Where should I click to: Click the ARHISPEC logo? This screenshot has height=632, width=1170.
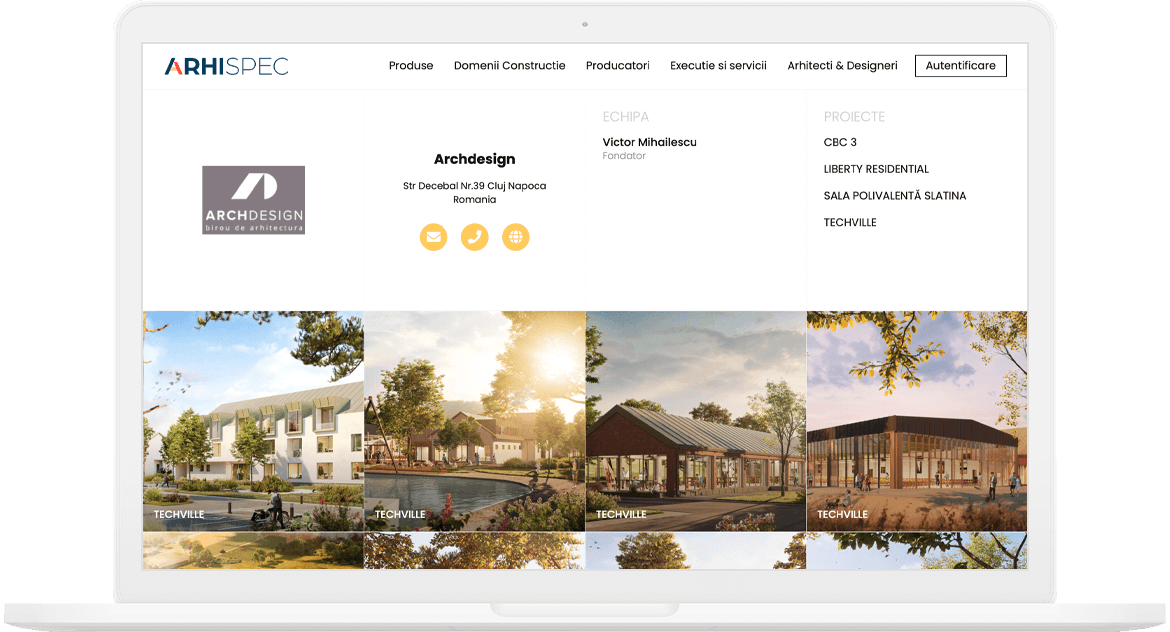pyautogui.click(x=226, y=66)
